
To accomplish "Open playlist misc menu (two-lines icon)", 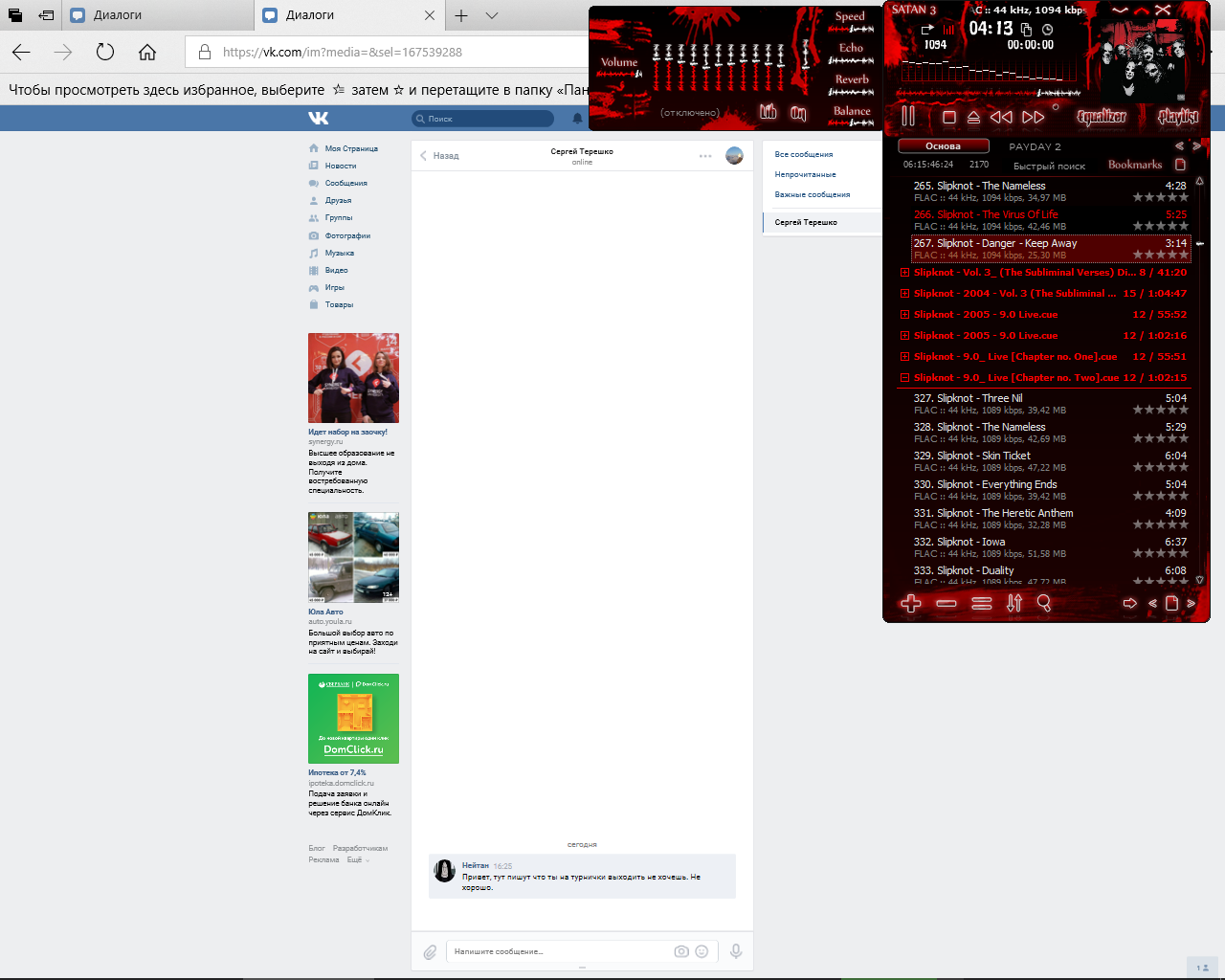I will click(981, 604).
